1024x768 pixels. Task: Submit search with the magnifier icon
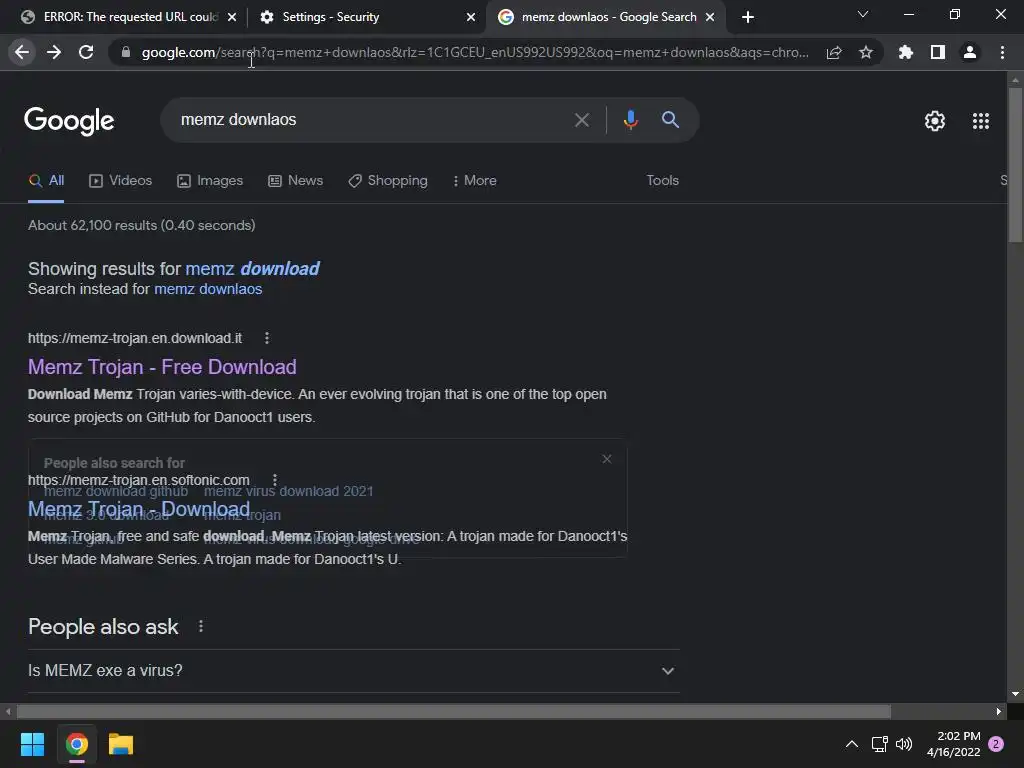coord(670,120)
